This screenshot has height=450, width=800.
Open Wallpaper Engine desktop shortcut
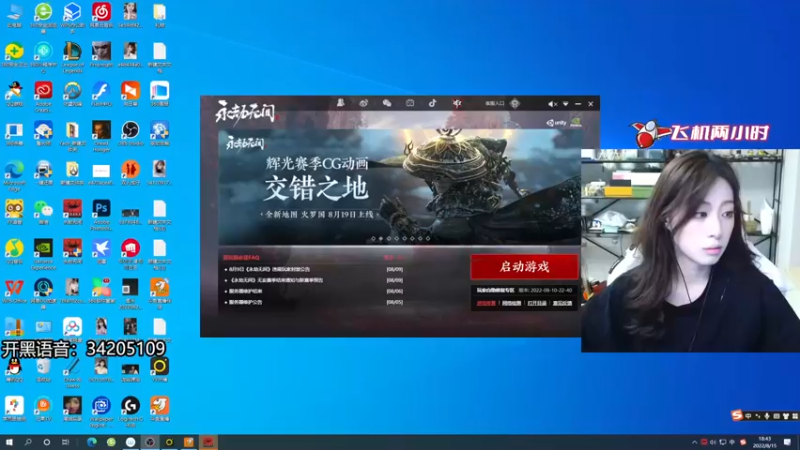(102, 410)
